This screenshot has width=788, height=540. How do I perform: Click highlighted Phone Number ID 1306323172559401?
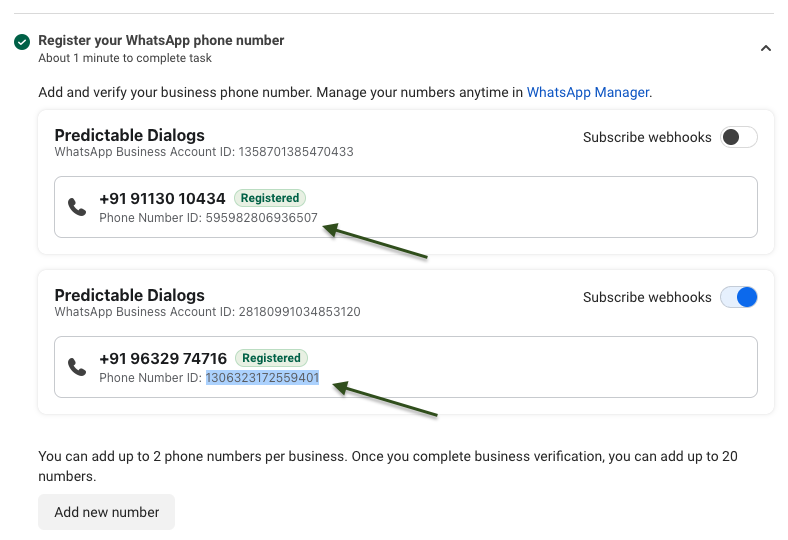point(262,377)
